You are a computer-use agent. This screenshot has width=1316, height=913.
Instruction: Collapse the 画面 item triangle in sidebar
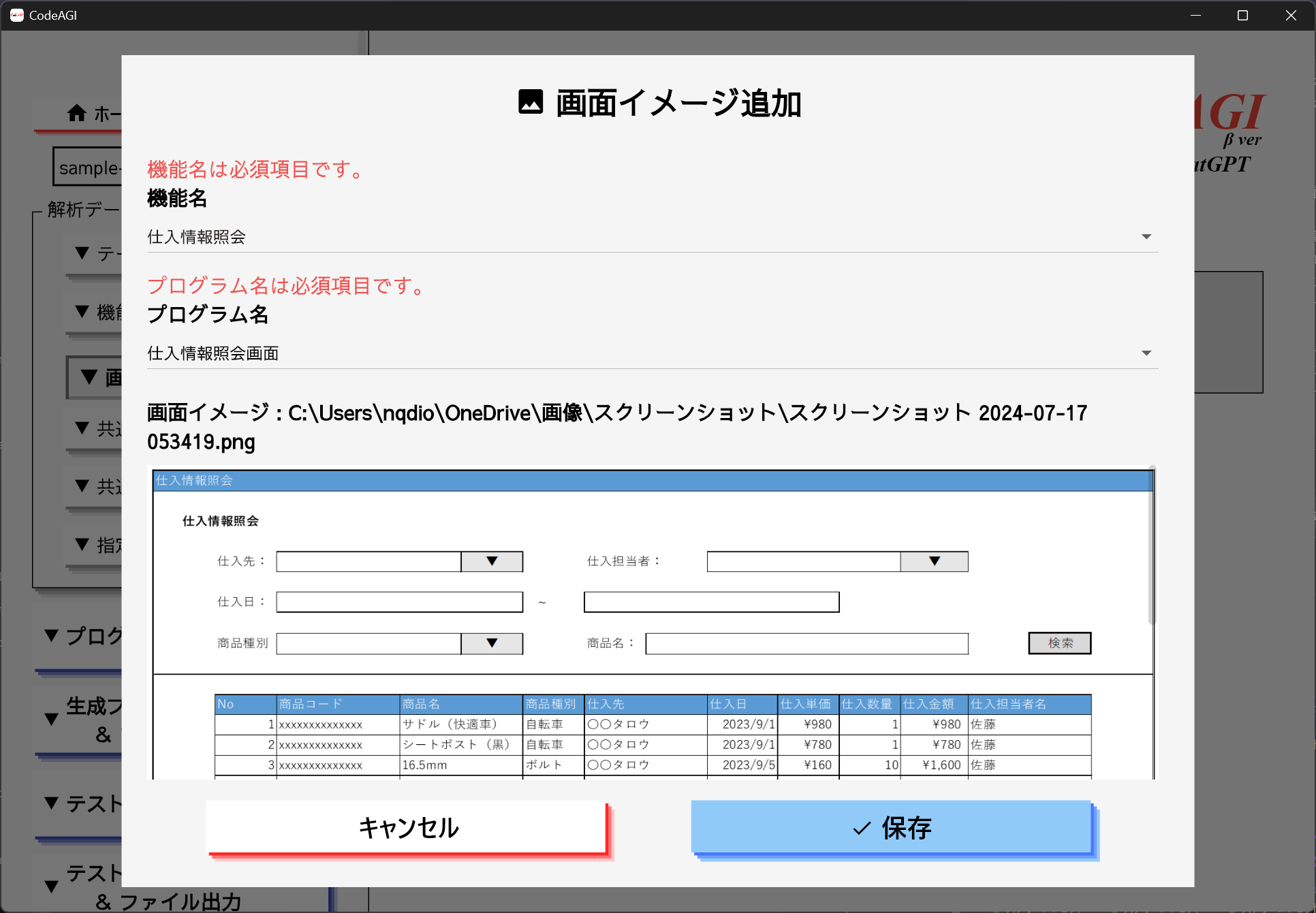pos(89,377)
